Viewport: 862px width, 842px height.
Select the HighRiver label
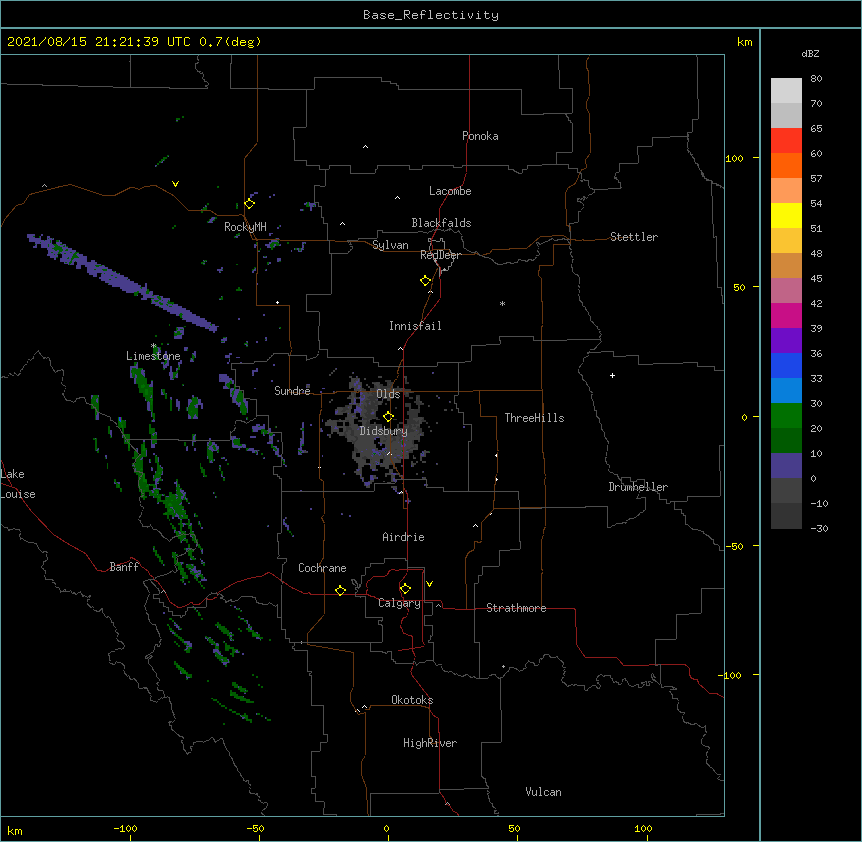(430, 743)
